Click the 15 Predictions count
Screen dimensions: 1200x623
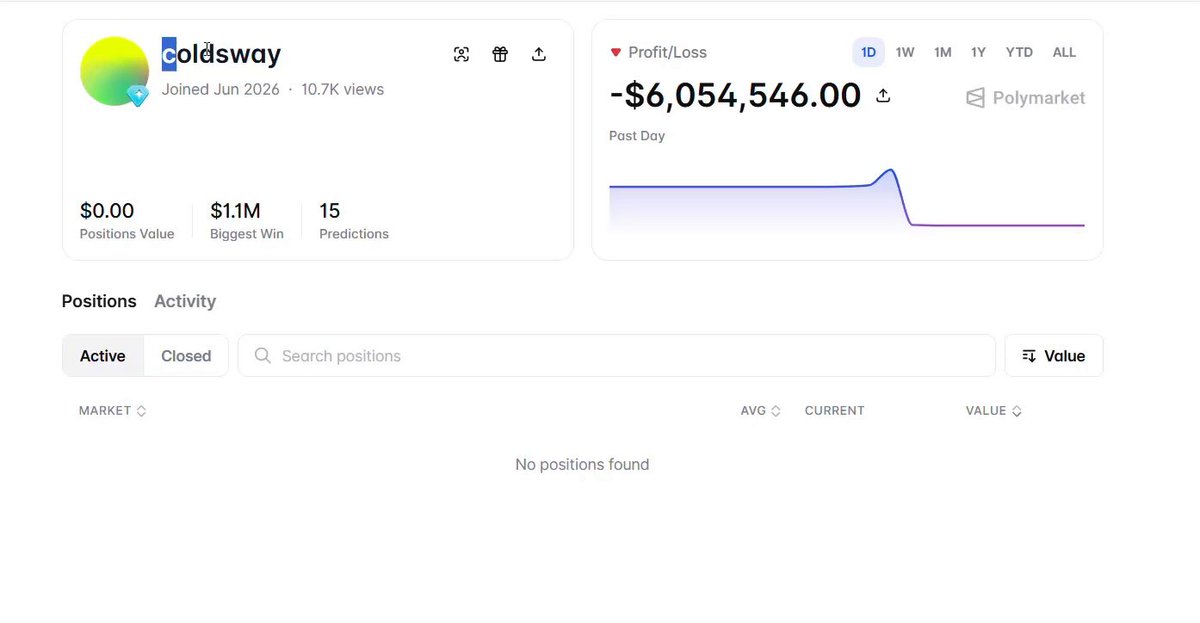330,211
